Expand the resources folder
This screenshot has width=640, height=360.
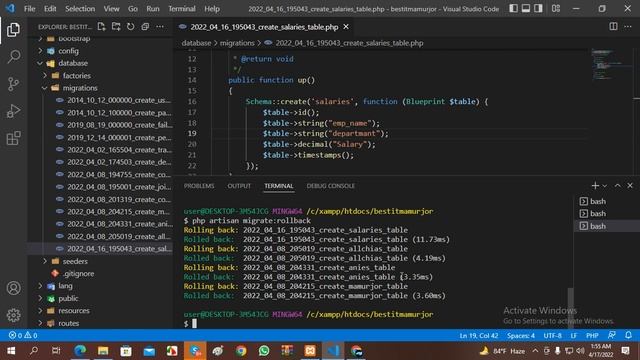[x=73, y=311]
